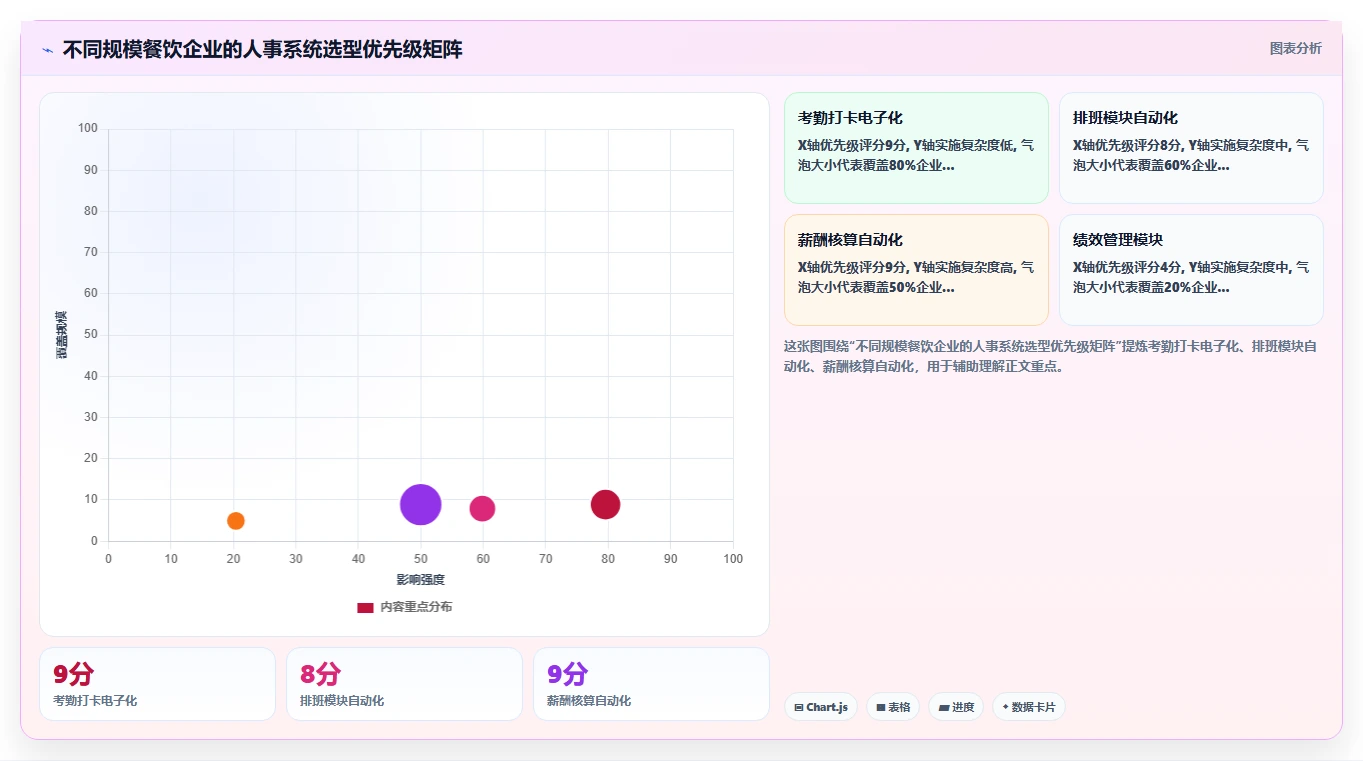Click the 进度 tag icon
This screenshot has height=761, width=1363.
pos(944,707)
